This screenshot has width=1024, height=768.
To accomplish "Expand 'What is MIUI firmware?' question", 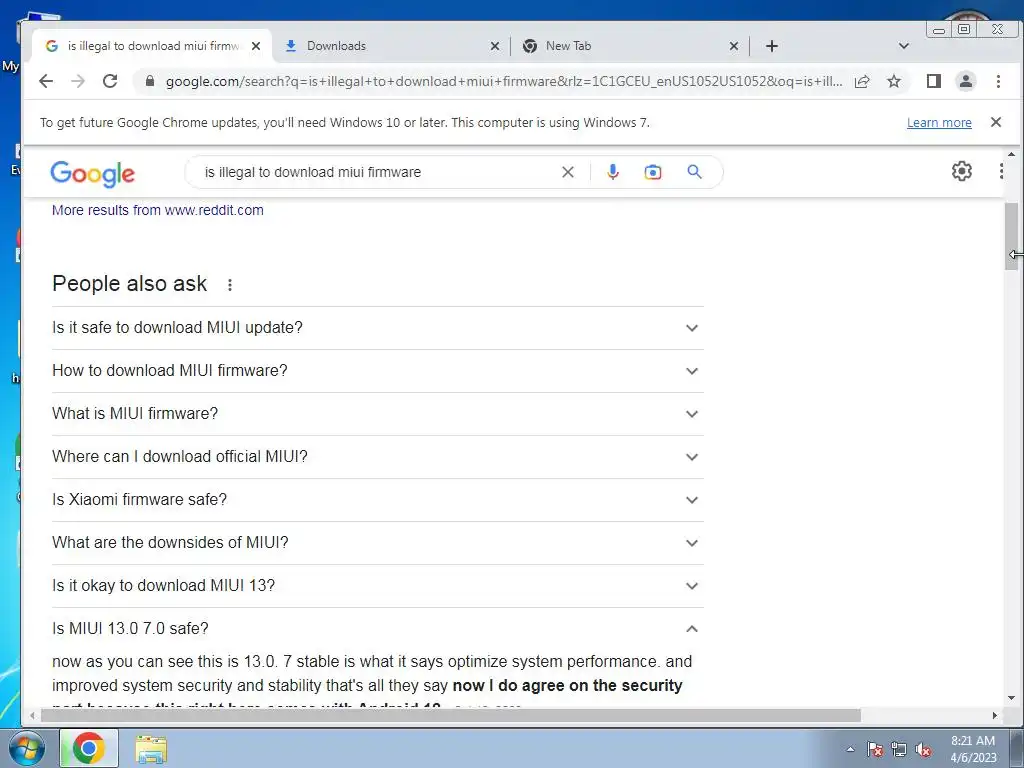I will point(377,414).
